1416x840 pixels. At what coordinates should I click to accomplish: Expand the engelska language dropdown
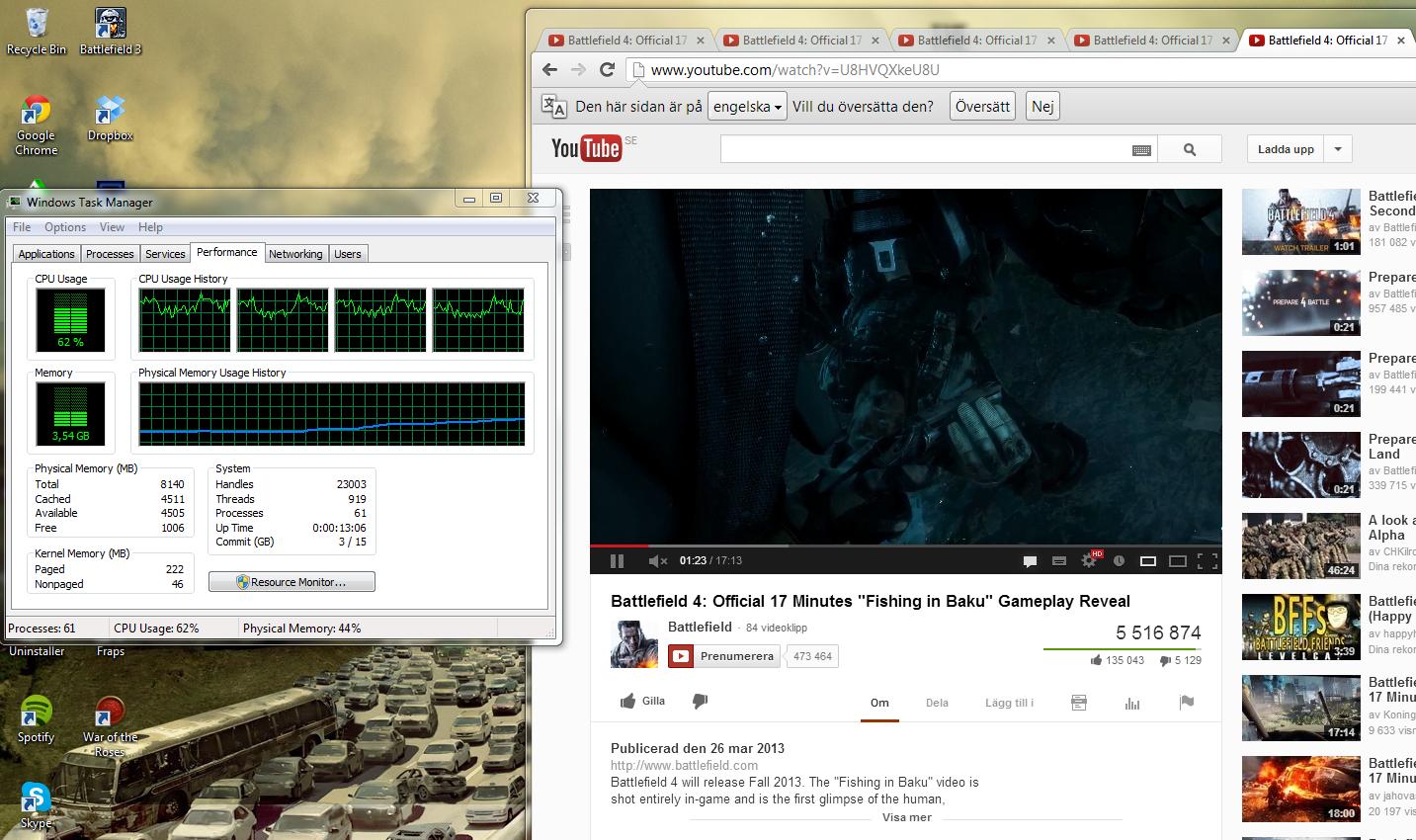747,106
